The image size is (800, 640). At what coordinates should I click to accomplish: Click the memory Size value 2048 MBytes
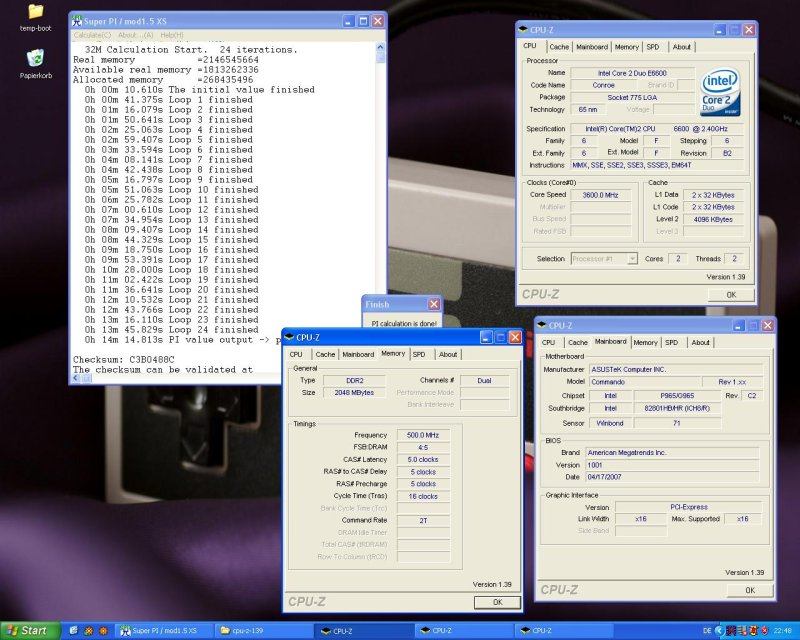coord(355,392)
